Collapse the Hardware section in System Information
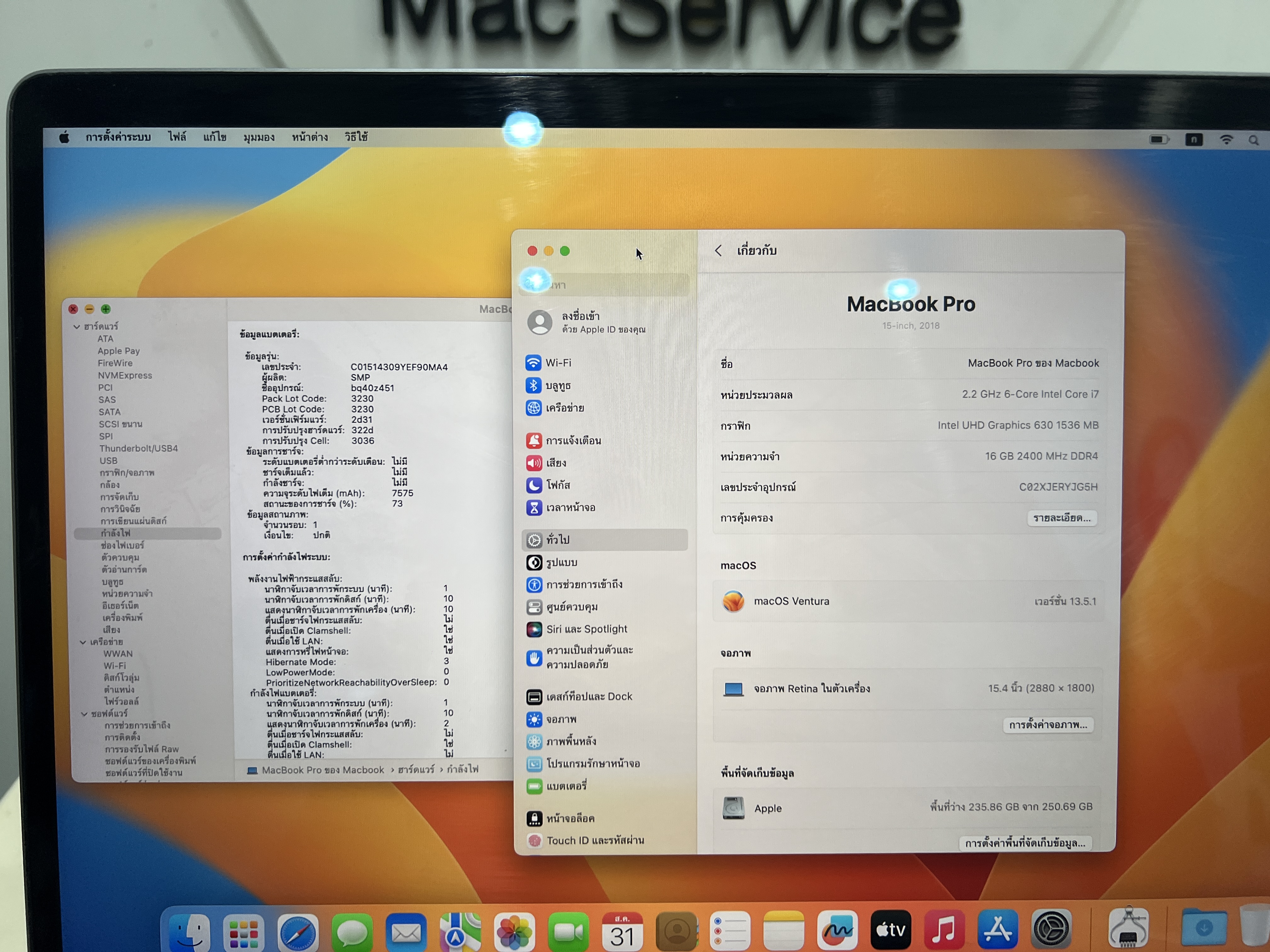 [77, 326]
